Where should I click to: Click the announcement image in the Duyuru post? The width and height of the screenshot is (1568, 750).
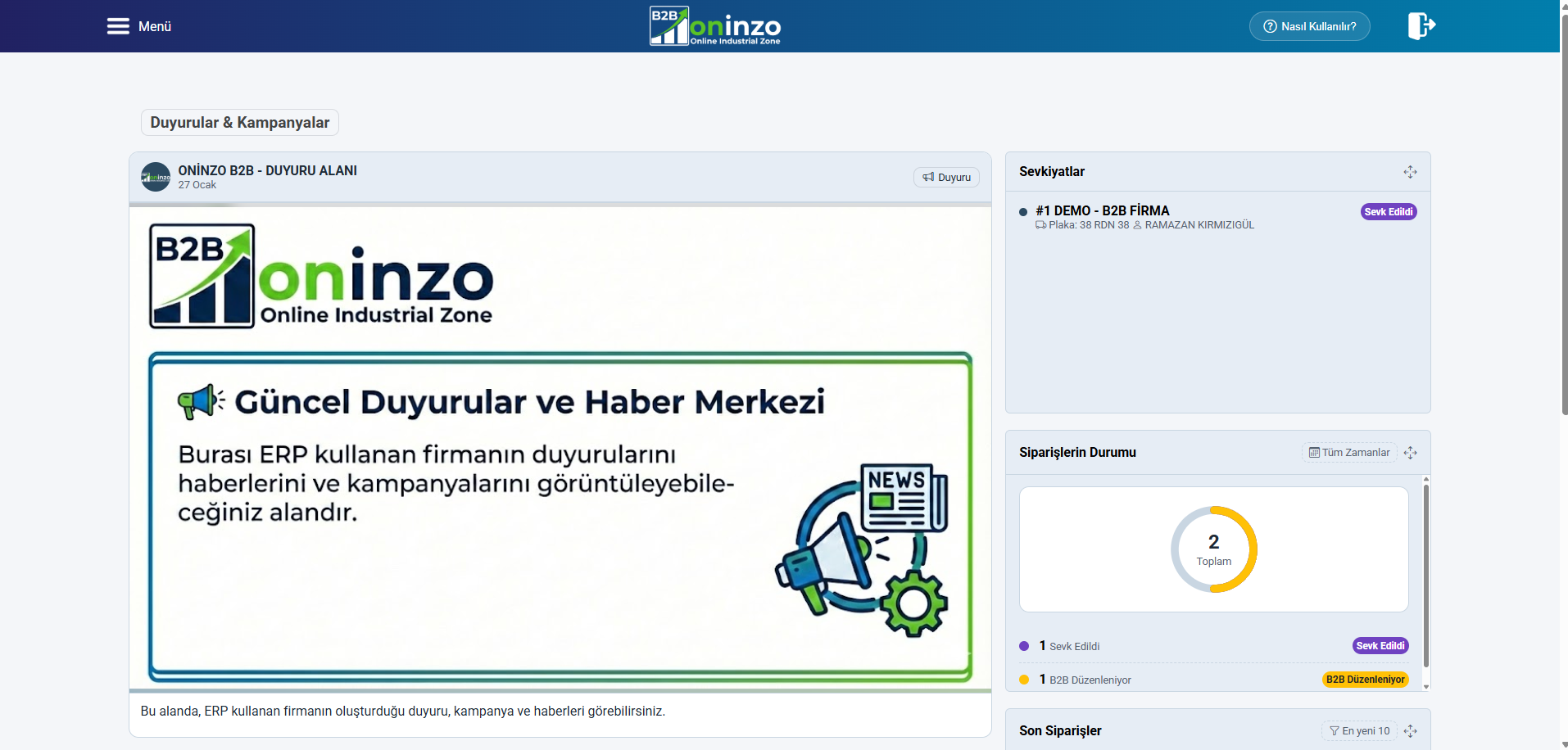[x=560, y=446]
